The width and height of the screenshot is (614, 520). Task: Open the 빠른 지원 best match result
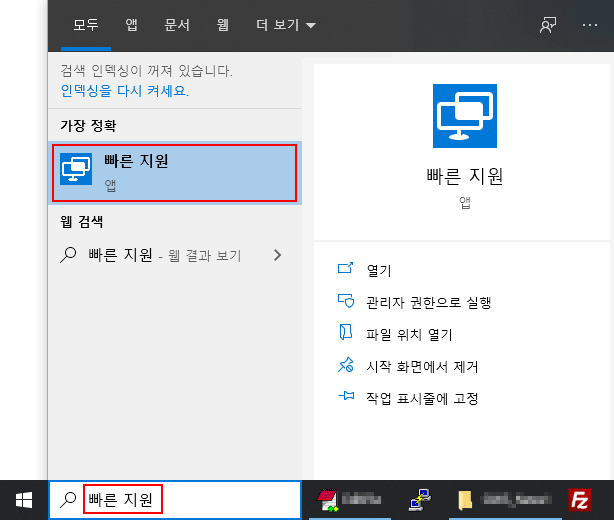(175, 171)
